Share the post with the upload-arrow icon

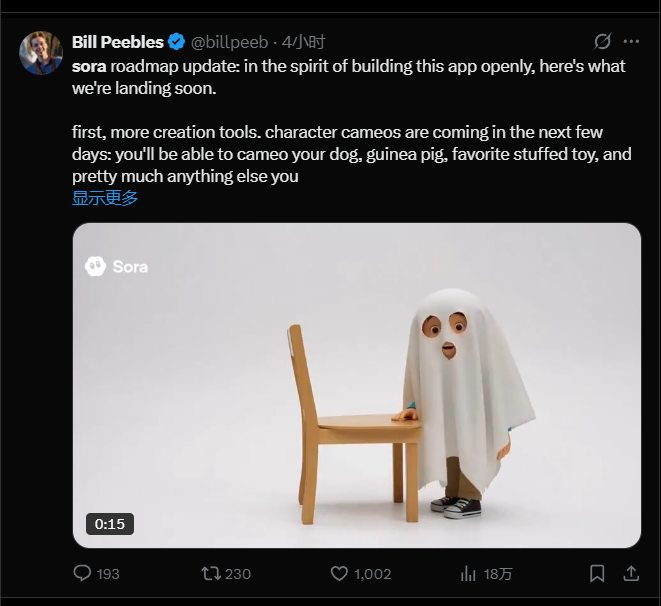point(631,574)
